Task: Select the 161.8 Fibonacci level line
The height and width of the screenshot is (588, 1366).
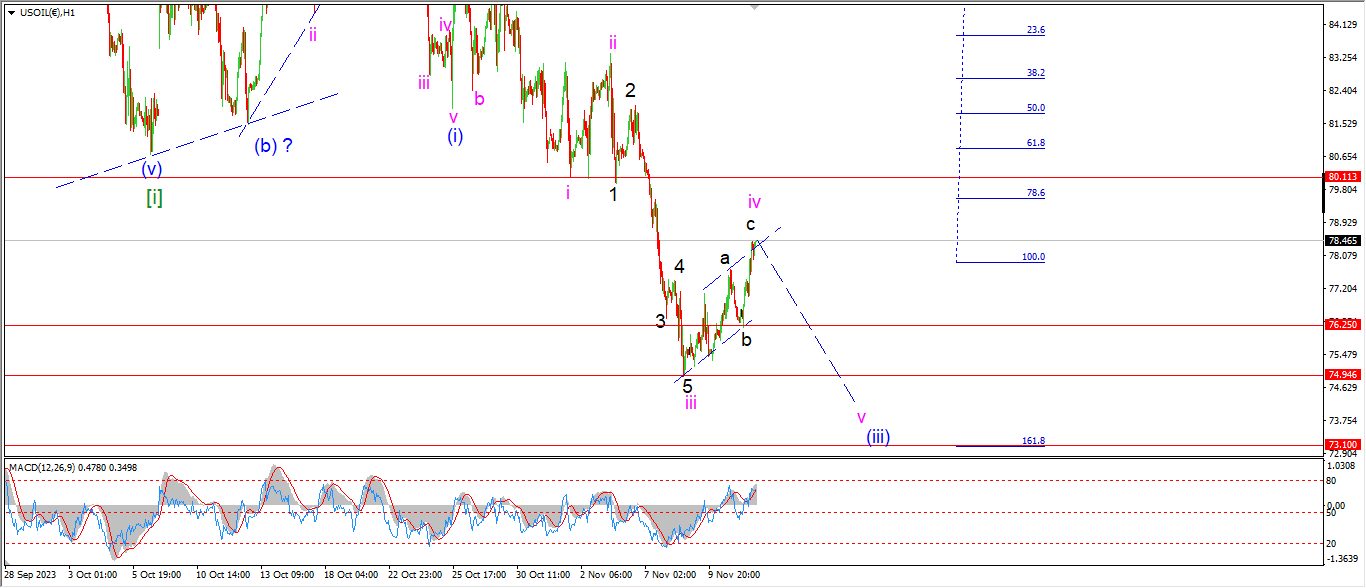Action: pyautogui.click(x=1000, y=446)
